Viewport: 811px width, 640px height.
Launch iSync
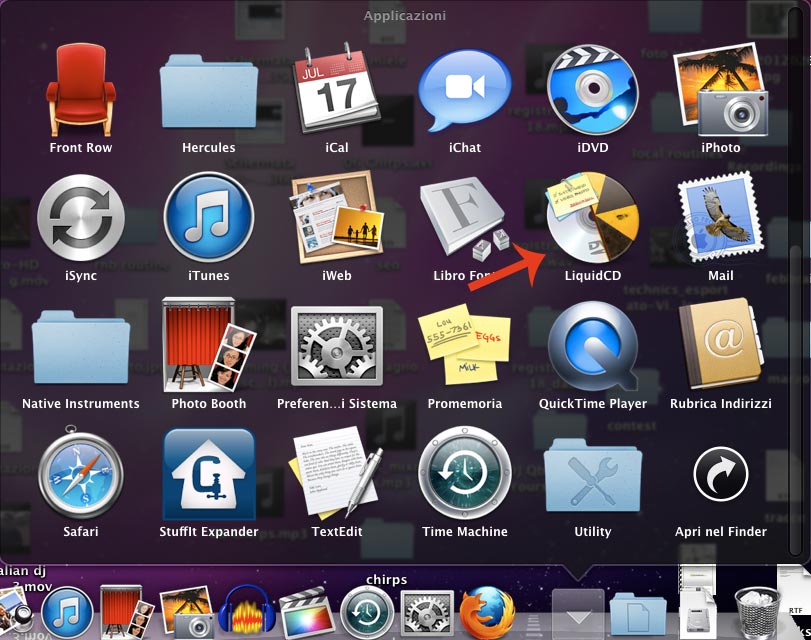point(81,218)
